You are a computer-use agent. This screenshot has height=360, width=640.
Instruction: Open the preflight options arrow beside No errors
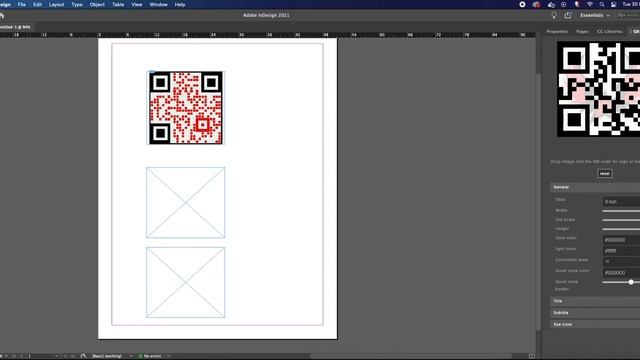[169, 356]
